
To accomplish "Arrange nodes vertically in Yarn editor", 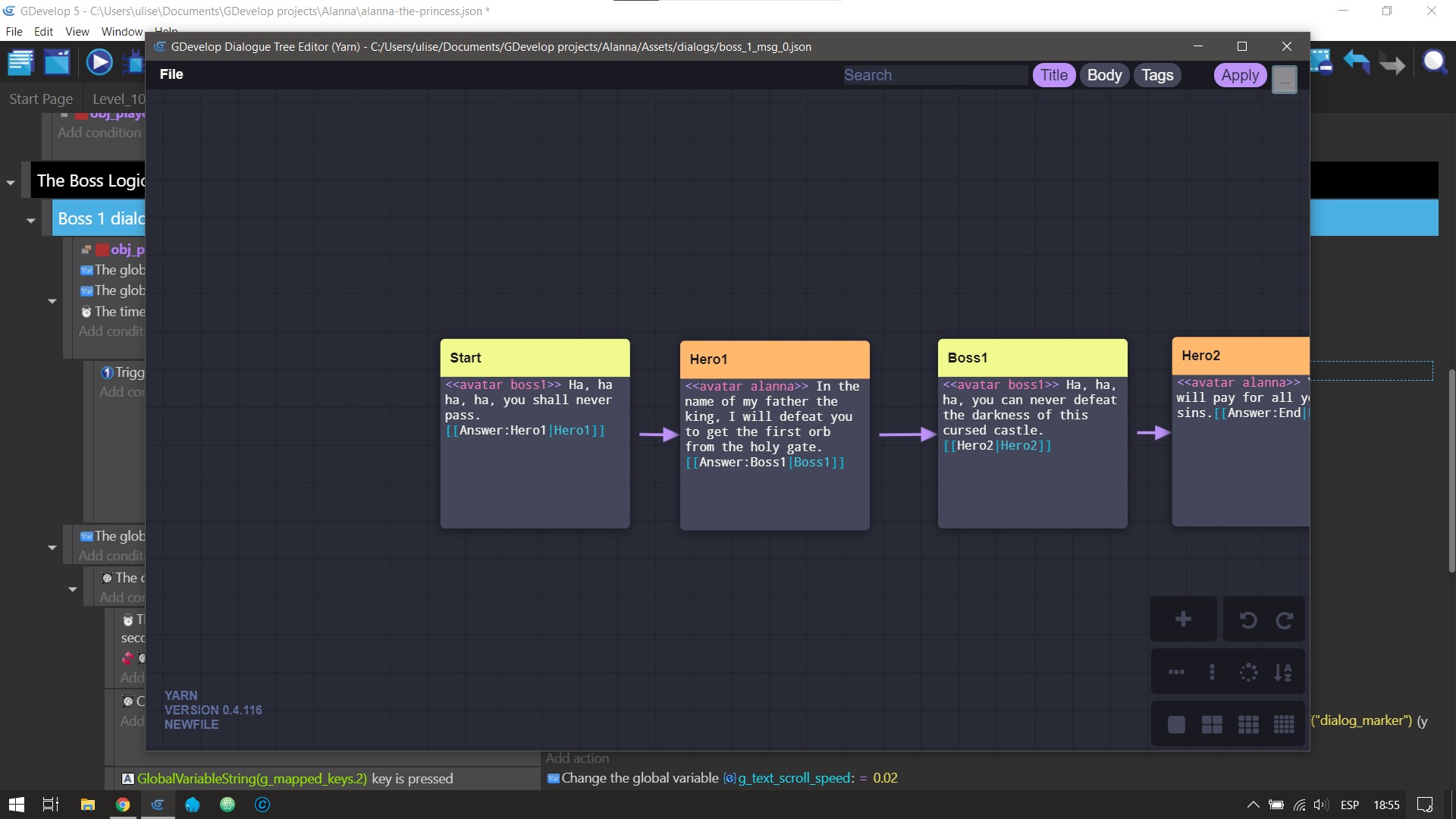I will pyautogui.click(x=1212, y=672).
